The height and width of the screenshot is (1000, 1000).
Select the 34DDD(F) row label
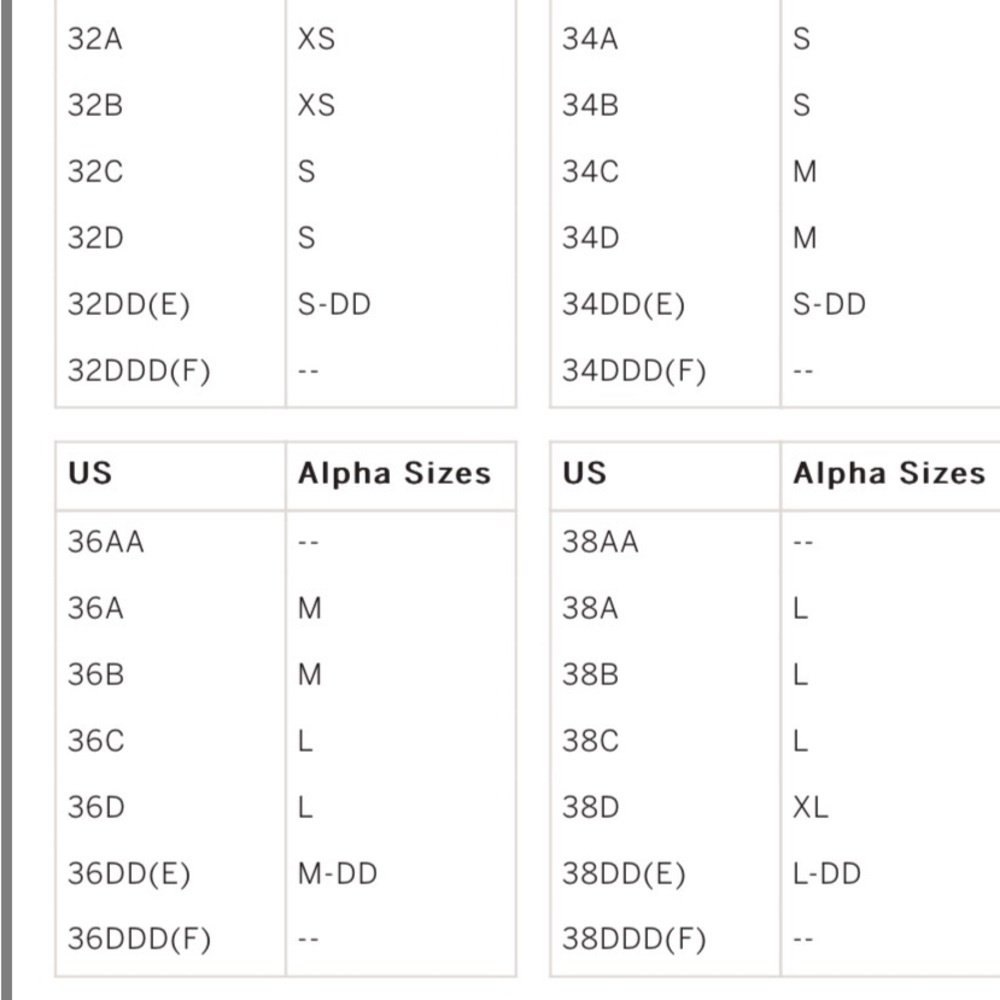(x=634, y=371)
